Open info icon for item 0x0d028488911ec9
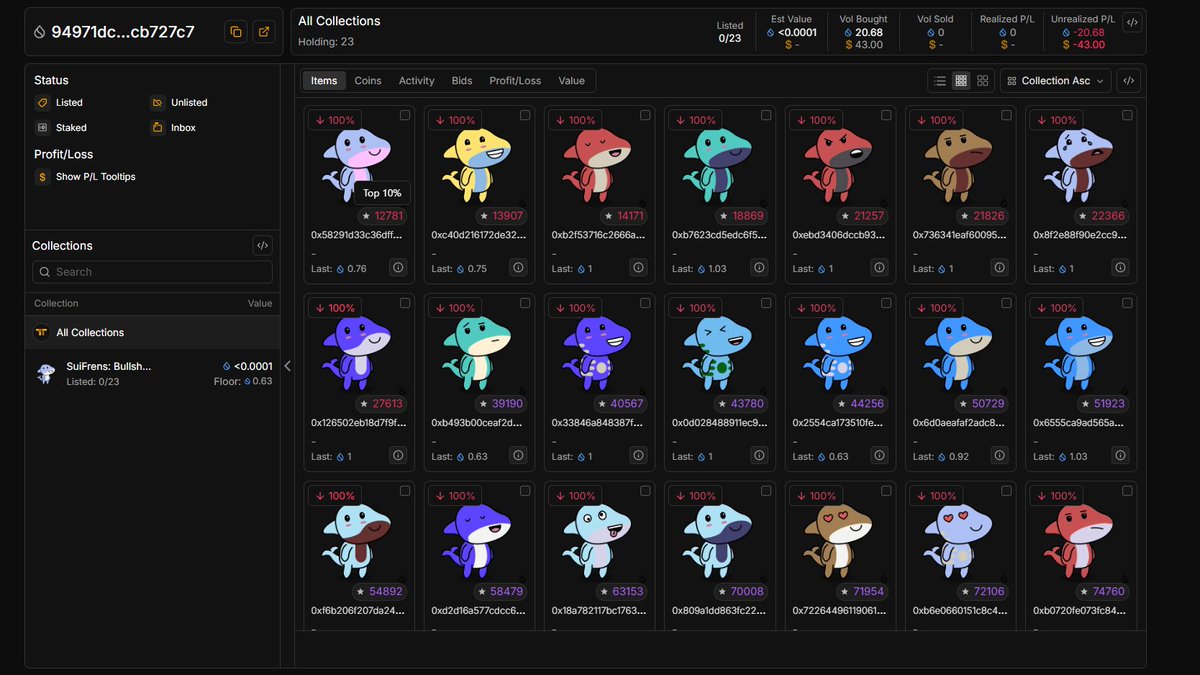Image resolution: width=1200 pixels, height=675 pixels. (x=759, y=456)
